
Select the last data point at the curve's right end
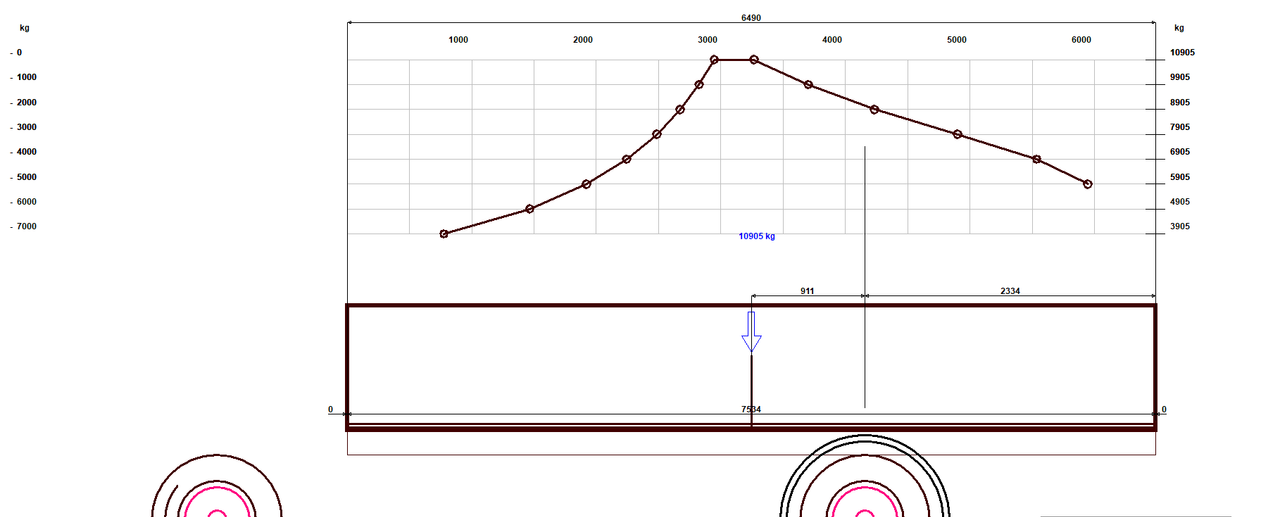click(x=1088, y=184)
